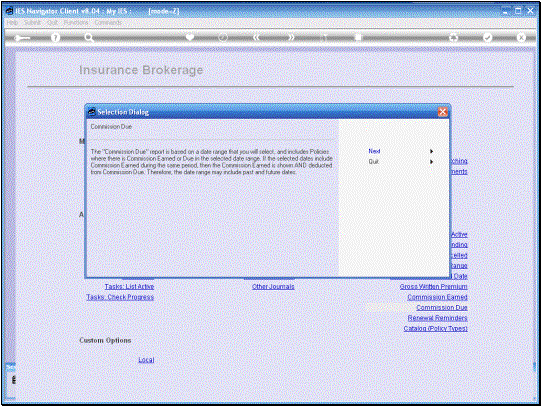Expand the arrow beside Next

431,151
